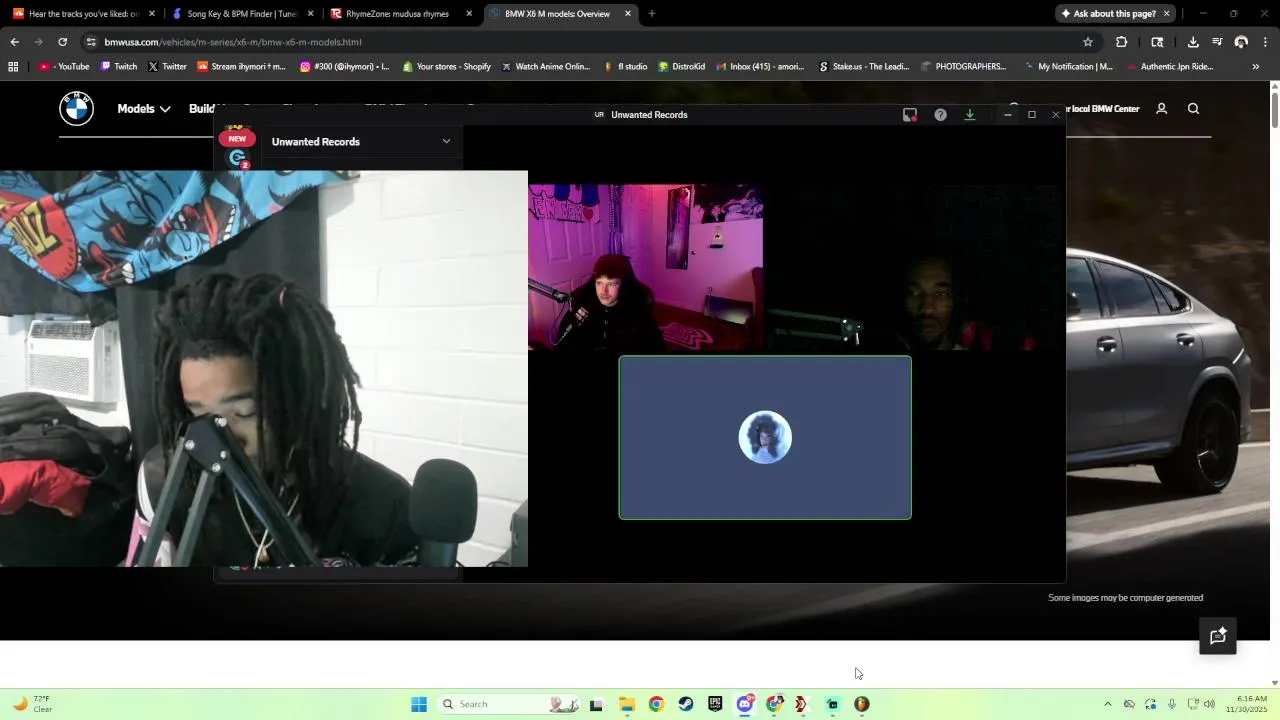Viewport: 1280px width, 720px height.
Task: Open the Inbox (415) bookmark
Action: click(x=760, y=67)
